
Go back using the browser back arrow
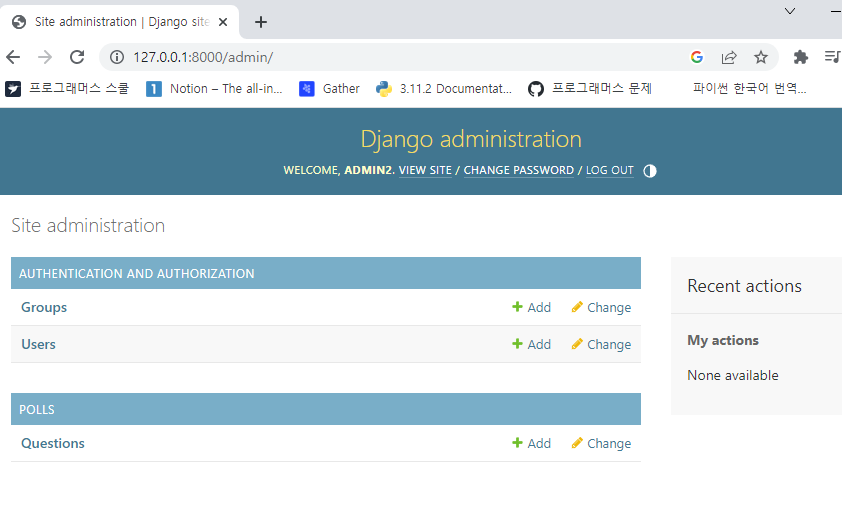13,57
